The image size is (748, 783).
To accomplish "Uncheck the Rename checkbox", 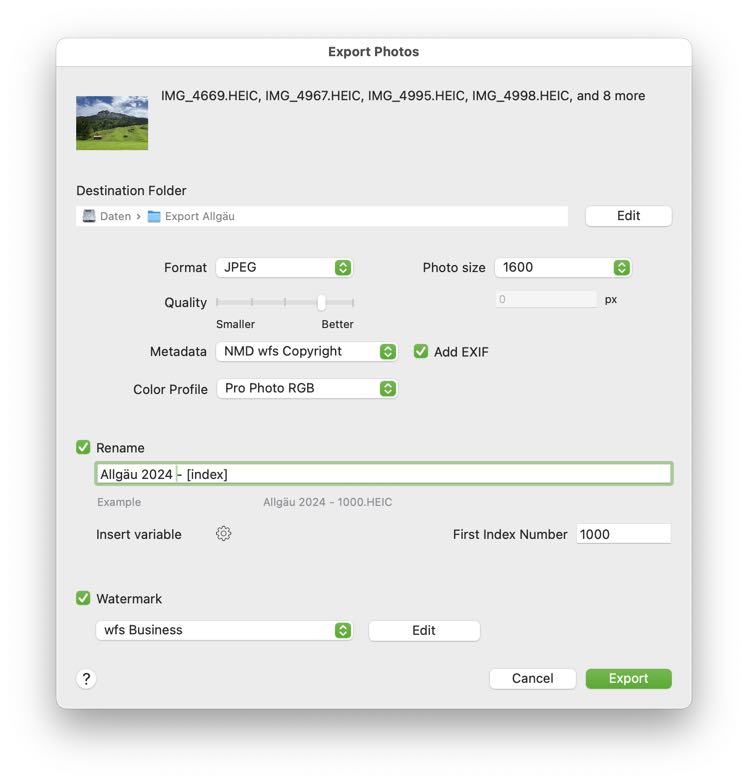I will point(83,447).
